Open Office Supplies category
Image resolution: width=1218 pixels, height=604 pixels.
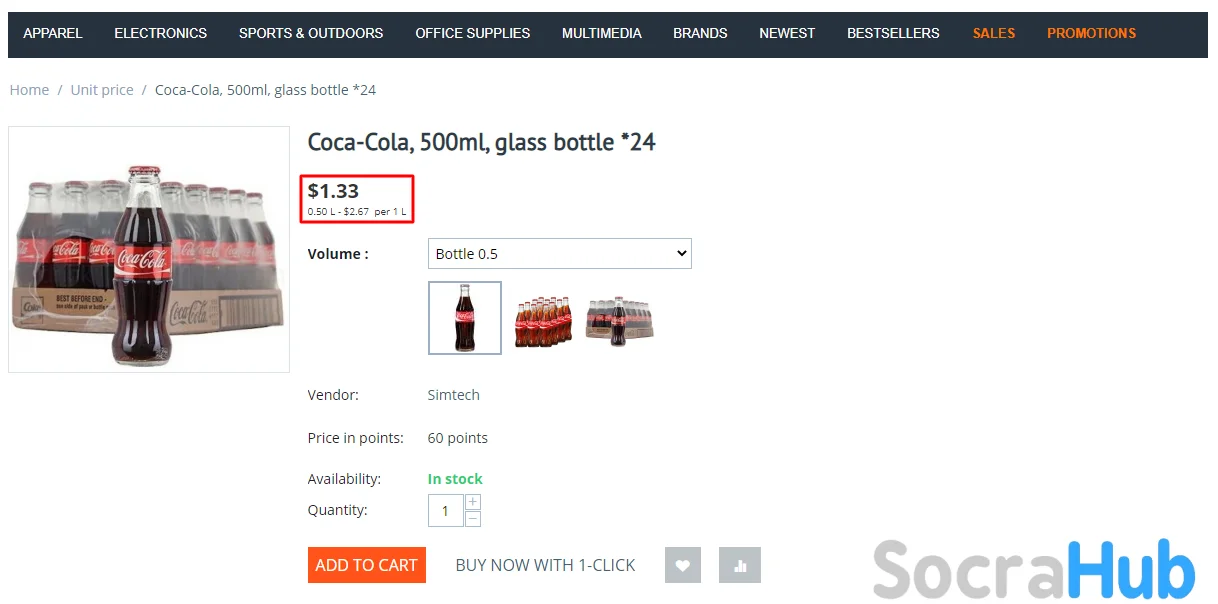(473, 33)
